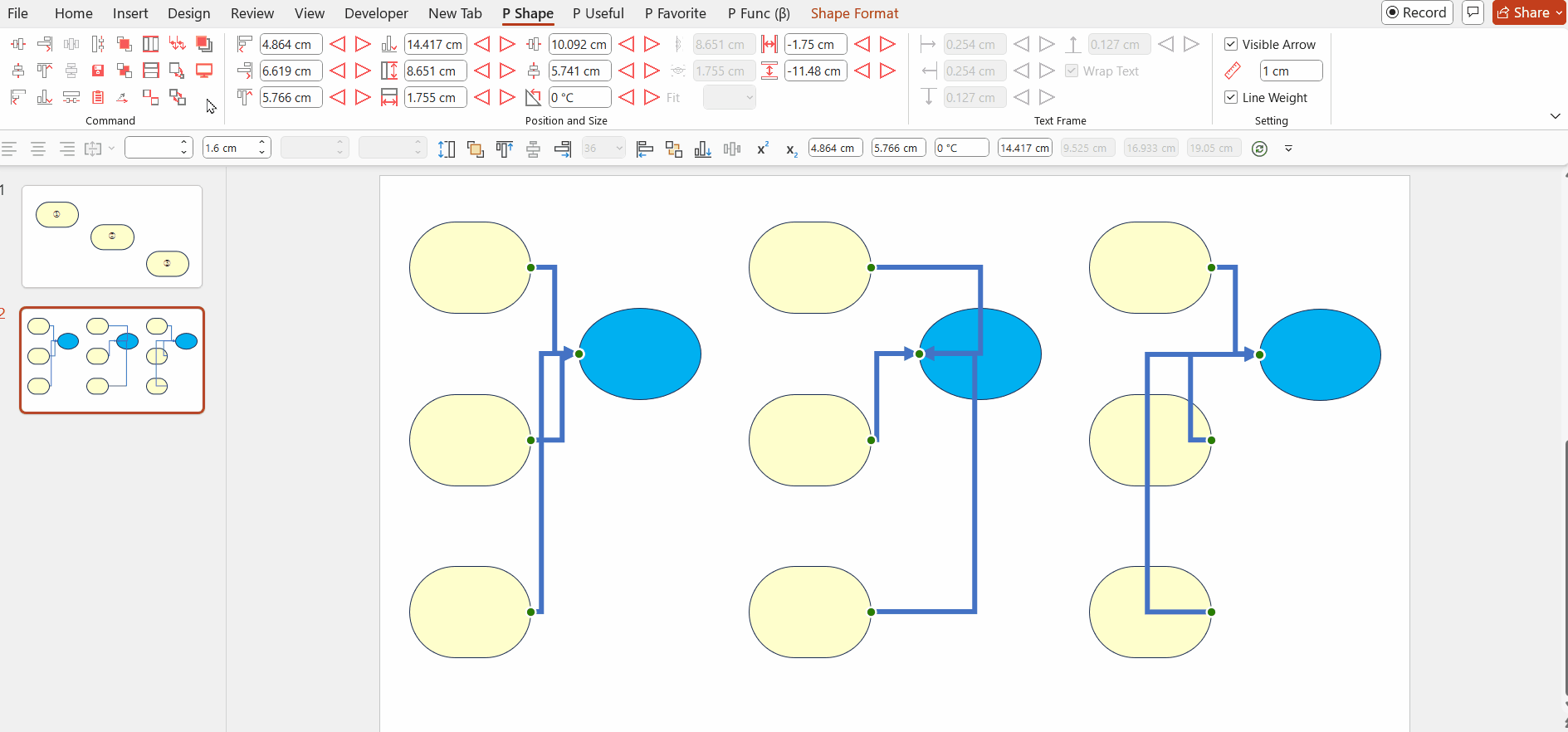Screen dimensions: 1568x732
Task: Click the red save disk icon
Action: pos(98,71)
